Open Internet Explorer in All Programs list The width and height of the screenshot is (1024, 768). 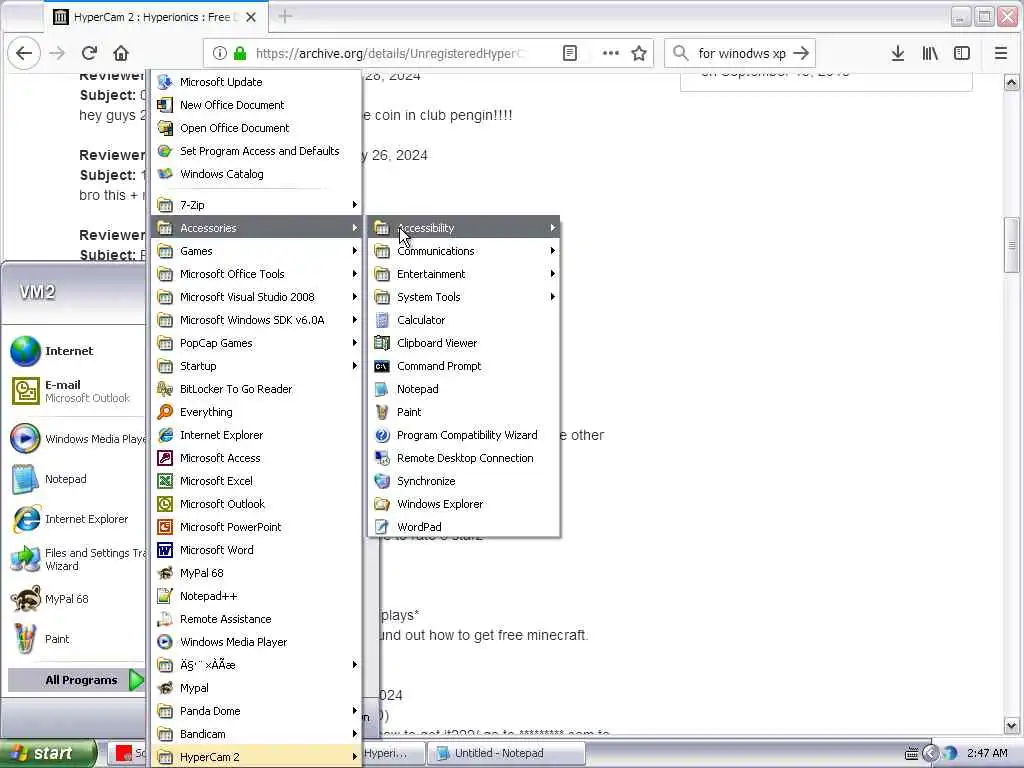coord(257,435)
